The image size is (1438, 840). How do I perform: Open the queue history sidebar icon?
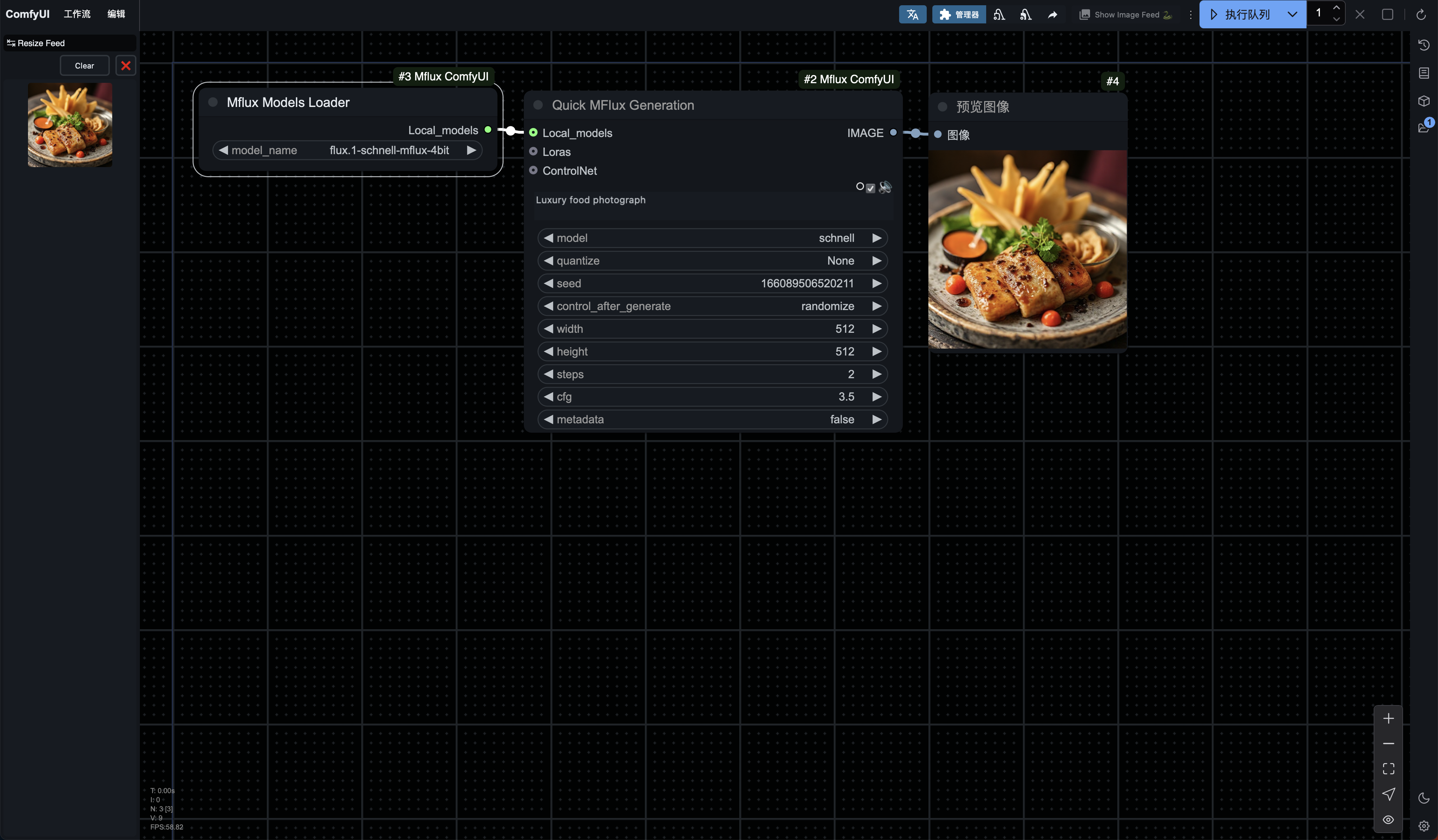coord(1423,45)
